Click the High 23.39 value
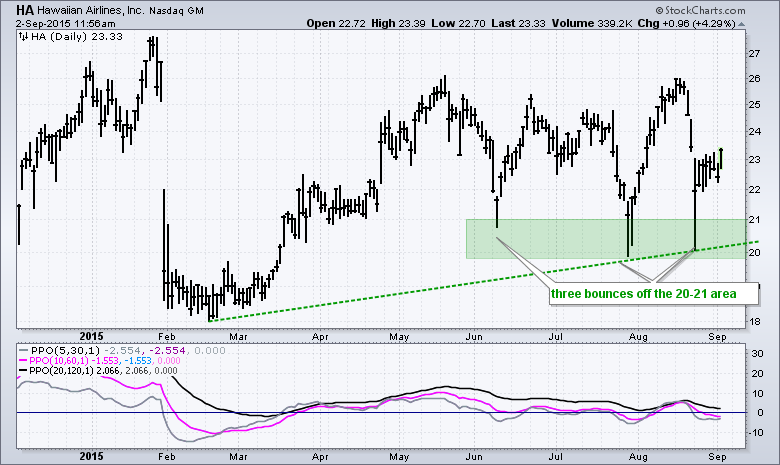Screen dimensions: 780x465 pos(398,23)
